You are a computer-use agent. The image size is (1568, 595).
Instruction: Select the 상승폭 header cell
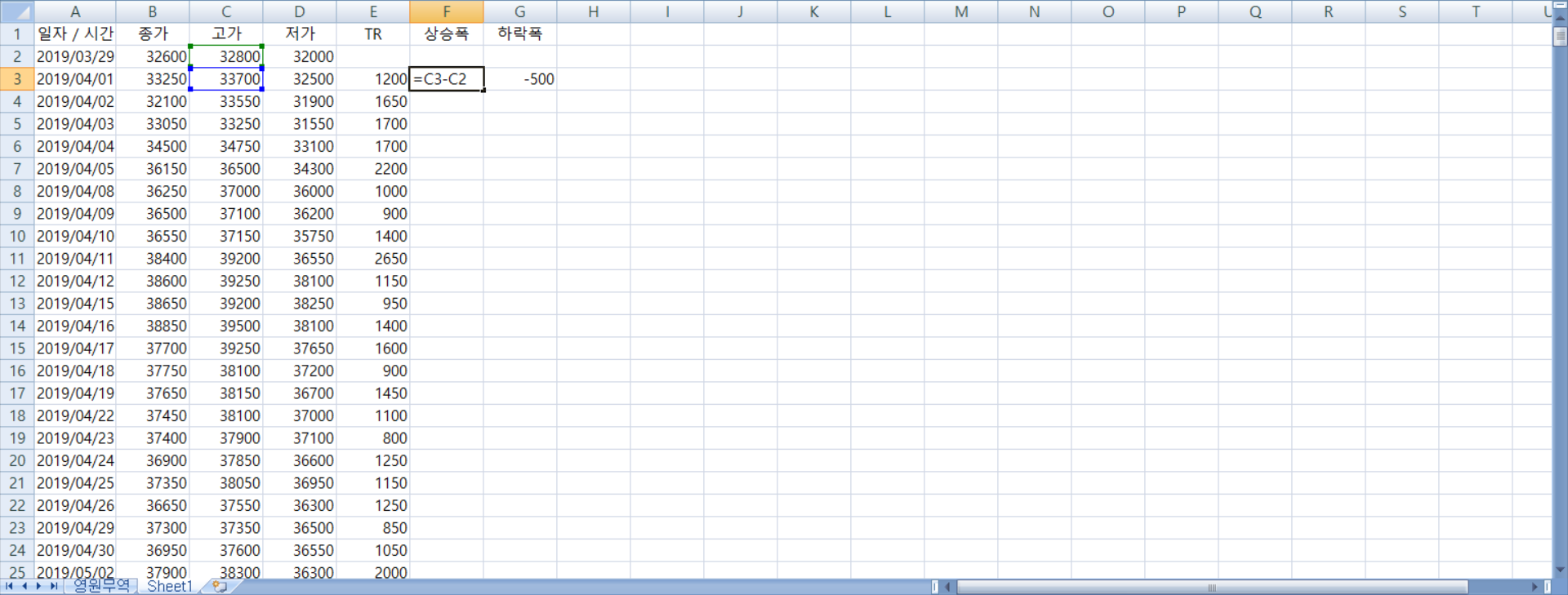click(x=447, y=33)
